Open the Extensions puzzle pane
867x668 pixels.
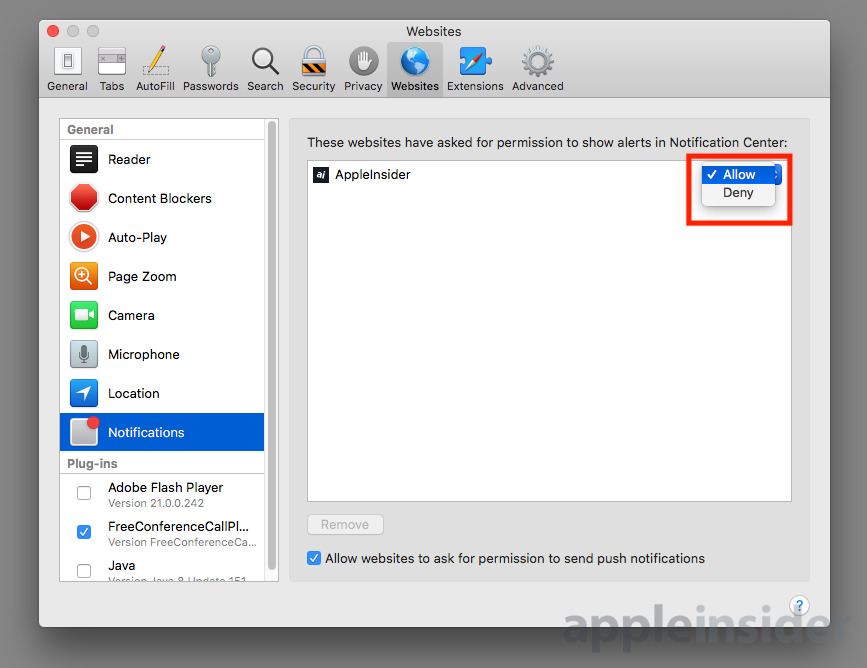pyautogui.click(x=475, y=70)
